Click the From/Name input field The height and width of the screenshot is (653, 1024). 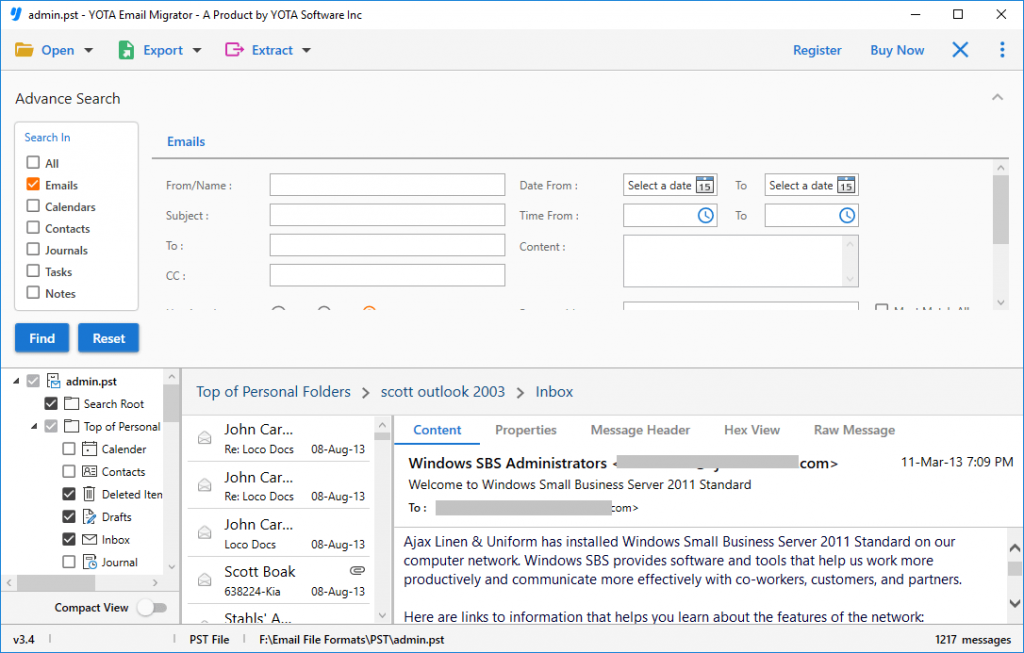(x=387, y=185)
